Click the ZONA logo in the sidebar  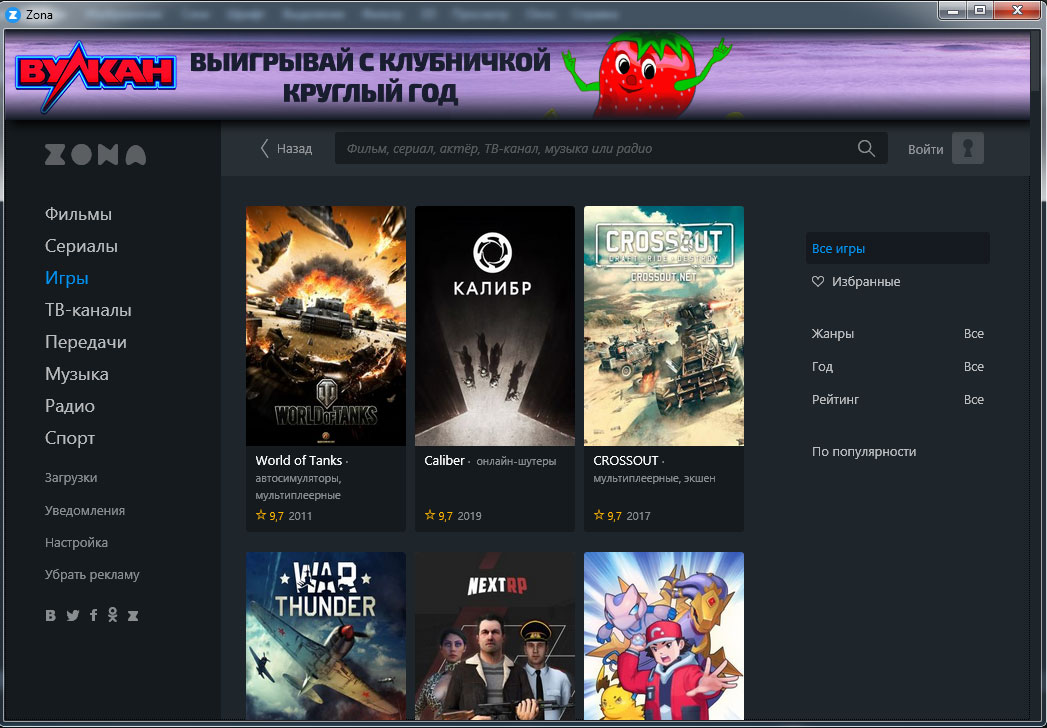[x=95, y=154]
